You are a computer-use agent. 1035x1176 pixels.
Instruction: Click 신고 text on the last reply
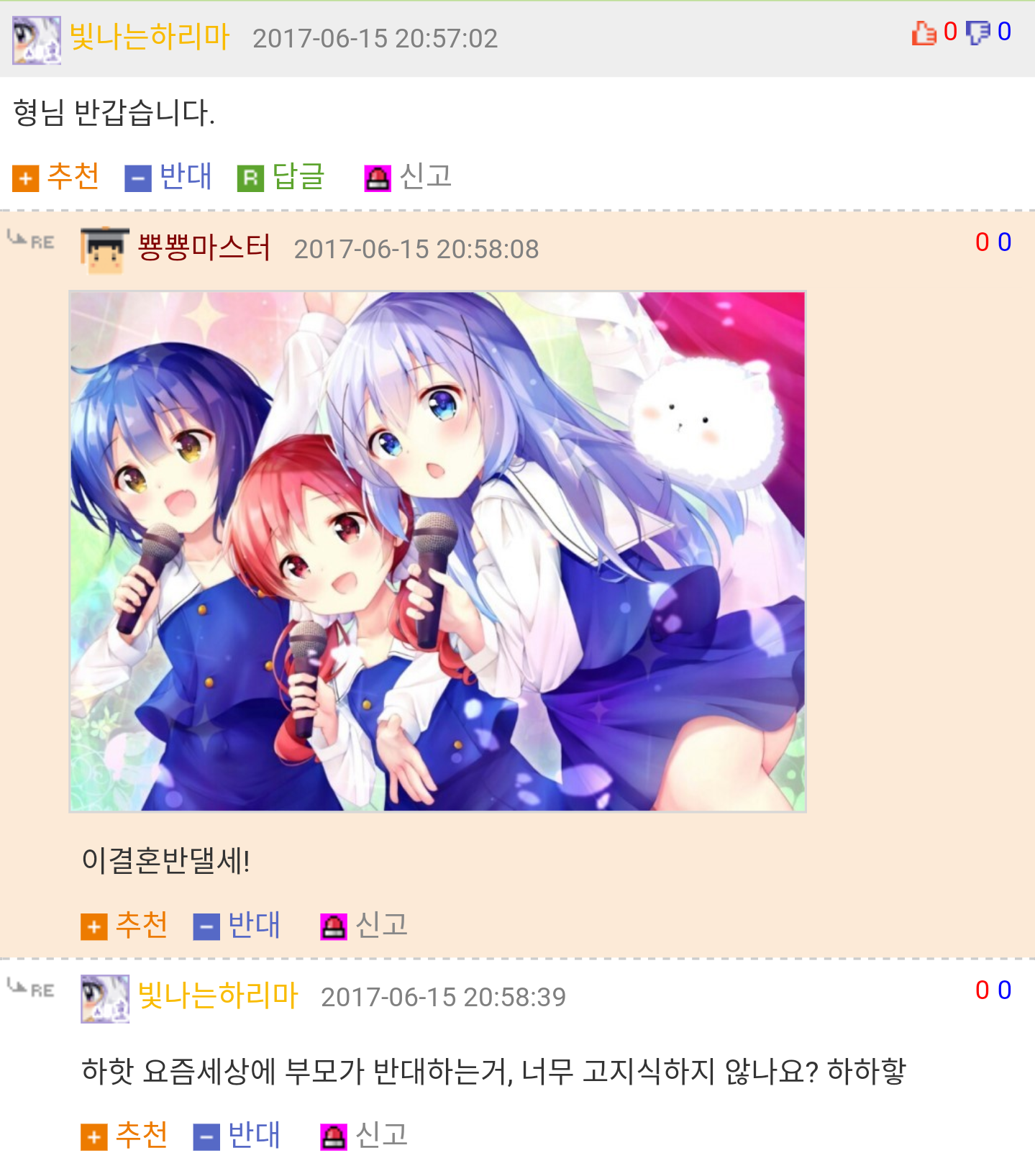382,1136
